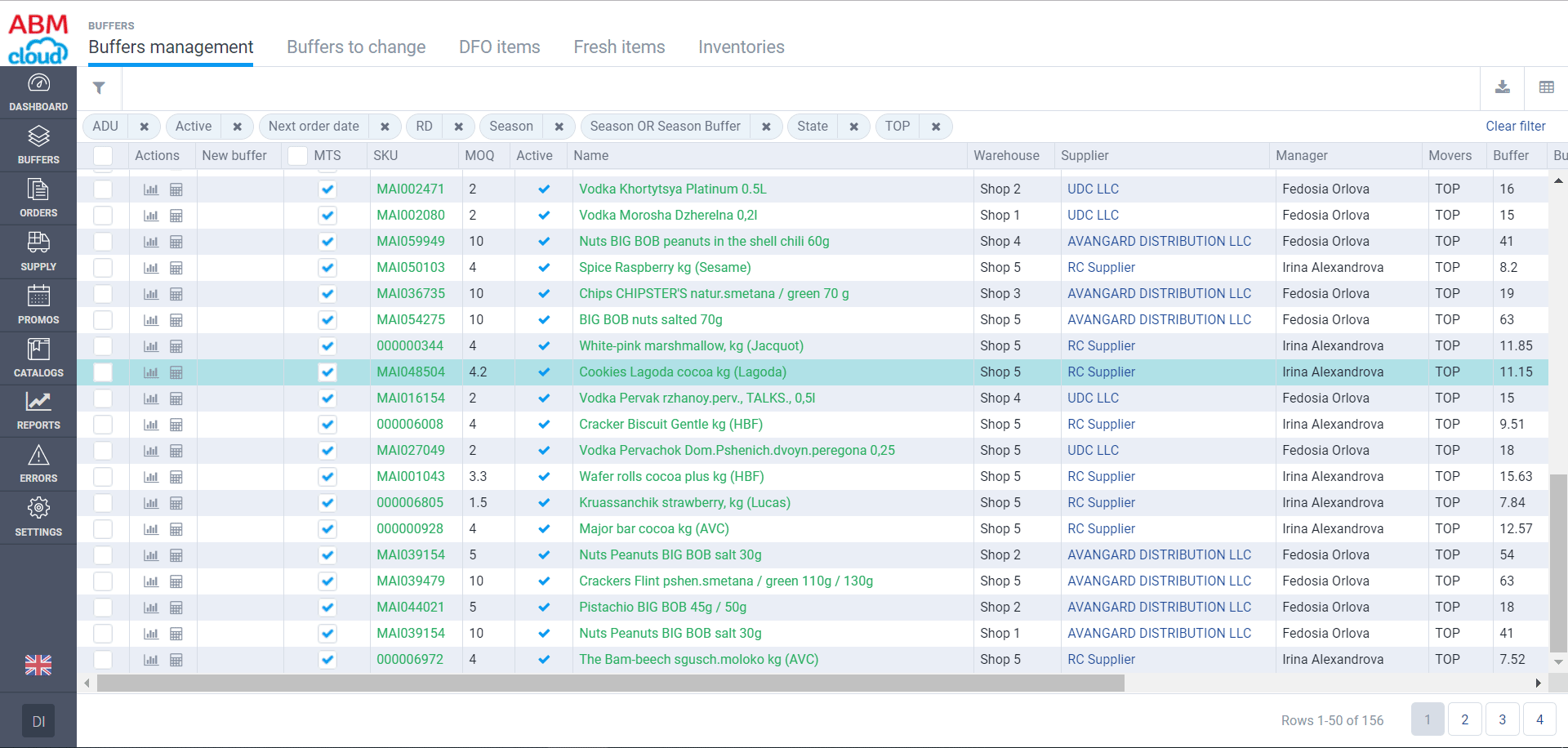This screenshot has height=748, width=1568.
Task: Select the row checkbox for MAI002080
Action: 103,216
